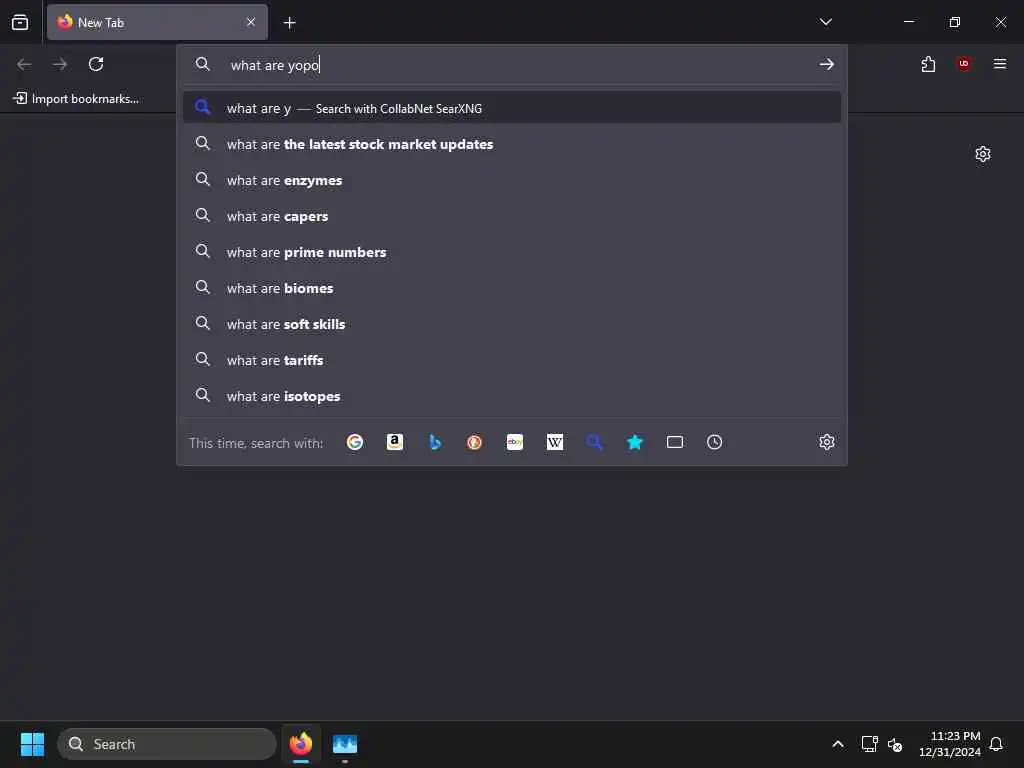This screenshot has width=1024, height=768.
Task: Open the application hamburger menu
Action: coord(1000,64)
